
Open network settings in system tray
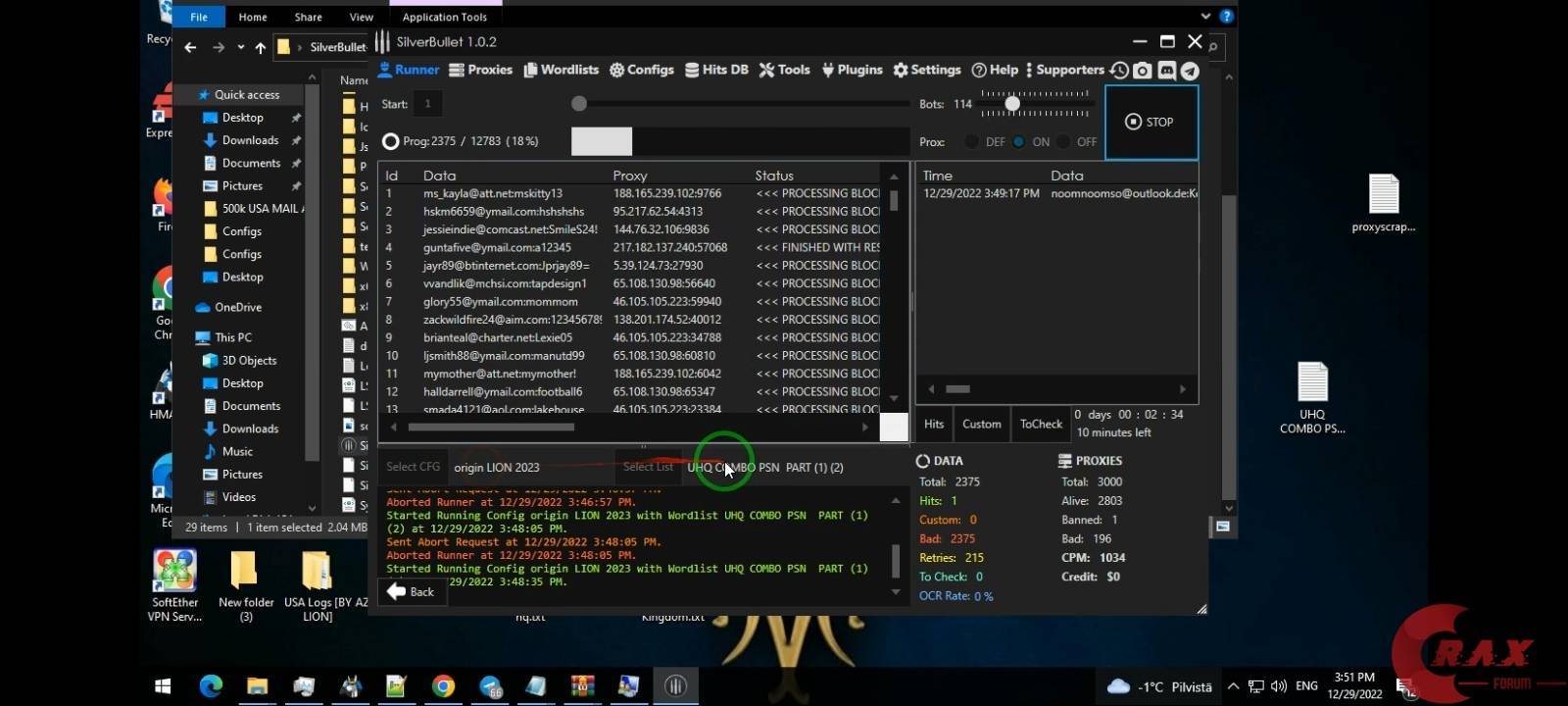(1255, 686)
